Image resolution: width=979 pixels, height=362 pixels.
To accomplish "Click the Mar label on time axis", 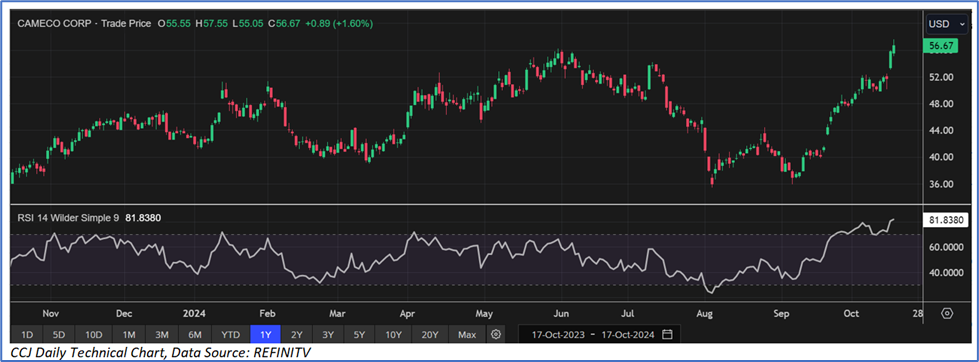I will click(x=338, y=313).
